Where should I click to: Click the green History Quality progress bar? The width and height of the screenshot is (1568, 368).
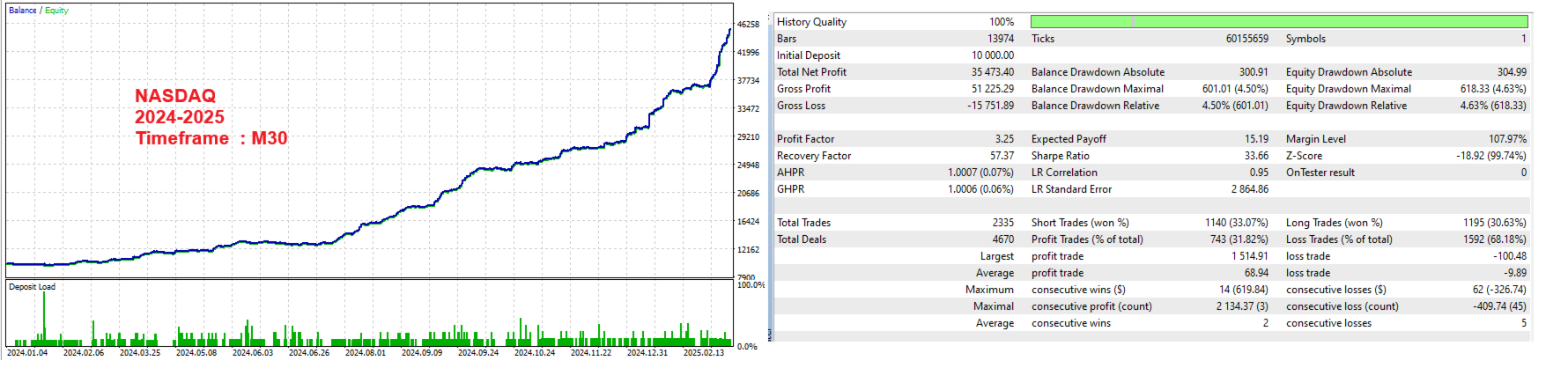pyautogui.click(x=1279, y=21)
